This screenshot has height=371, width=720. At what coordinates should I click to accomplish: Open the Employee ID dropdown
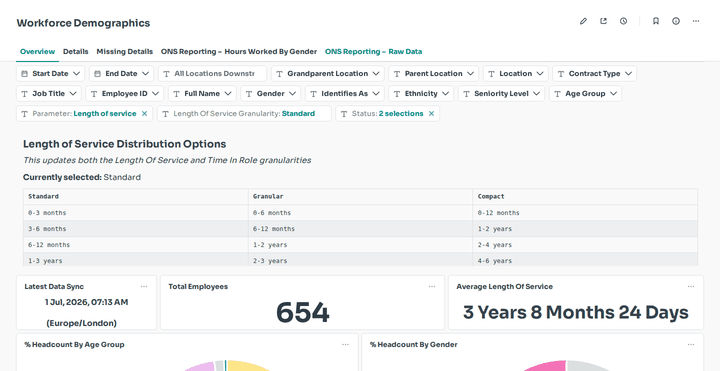point(124,94)
